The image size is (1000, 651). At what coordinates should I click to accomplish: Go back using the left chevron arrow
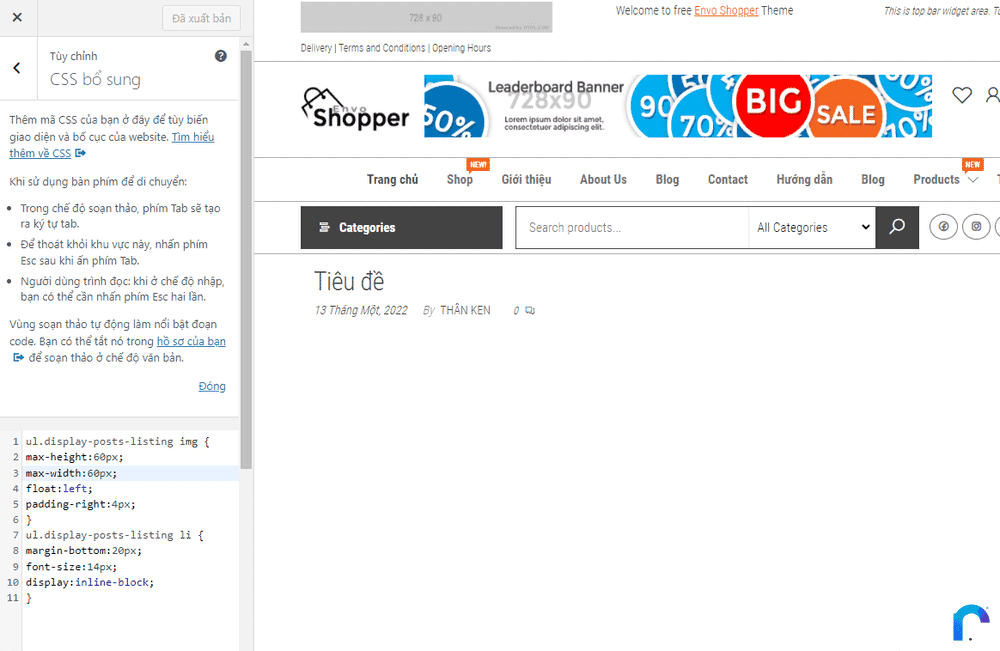click(17, 68)
